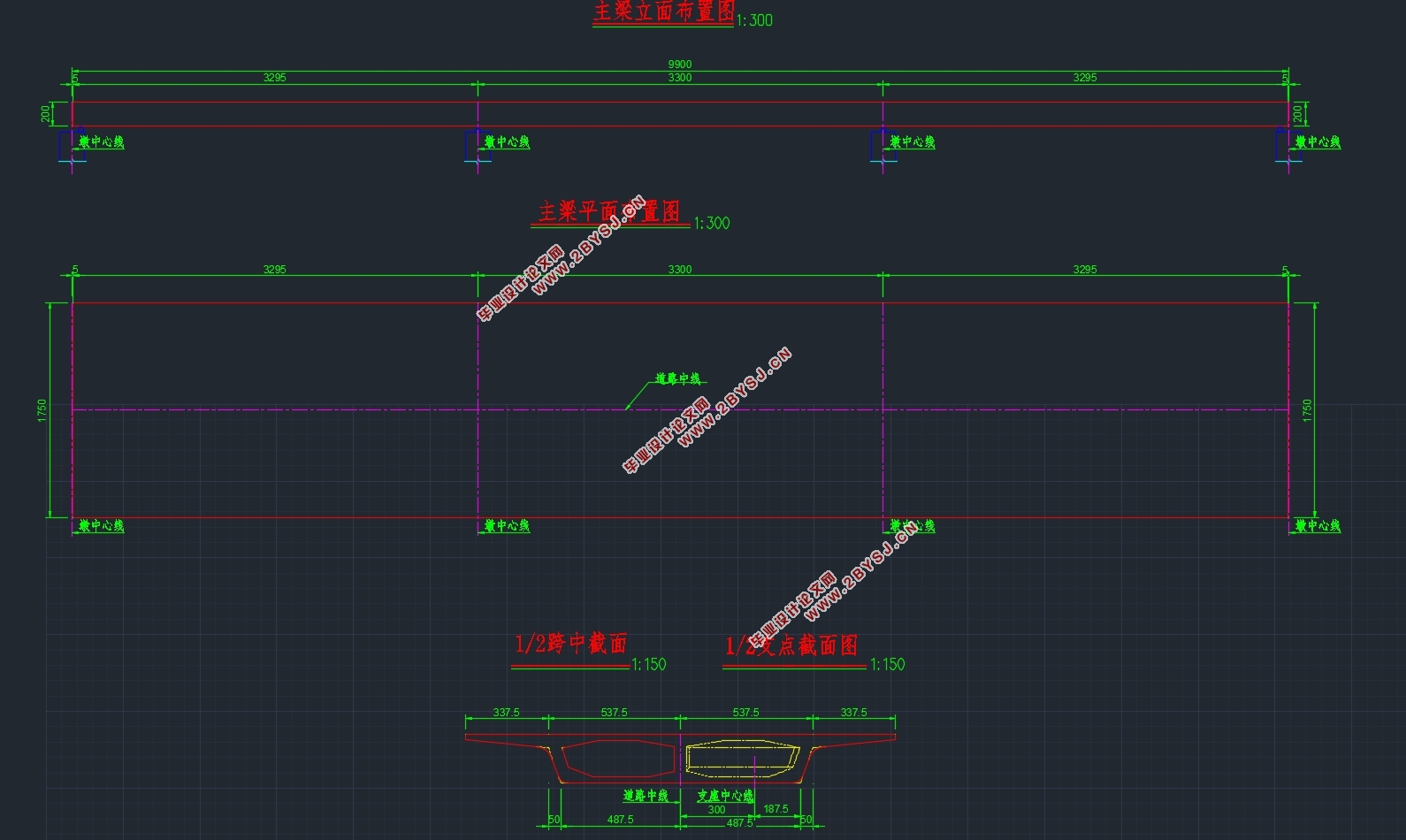Click 1:150 scale beside 1/2支点截面图
The image size is (1406, 840).
click(x=888, y=665)
